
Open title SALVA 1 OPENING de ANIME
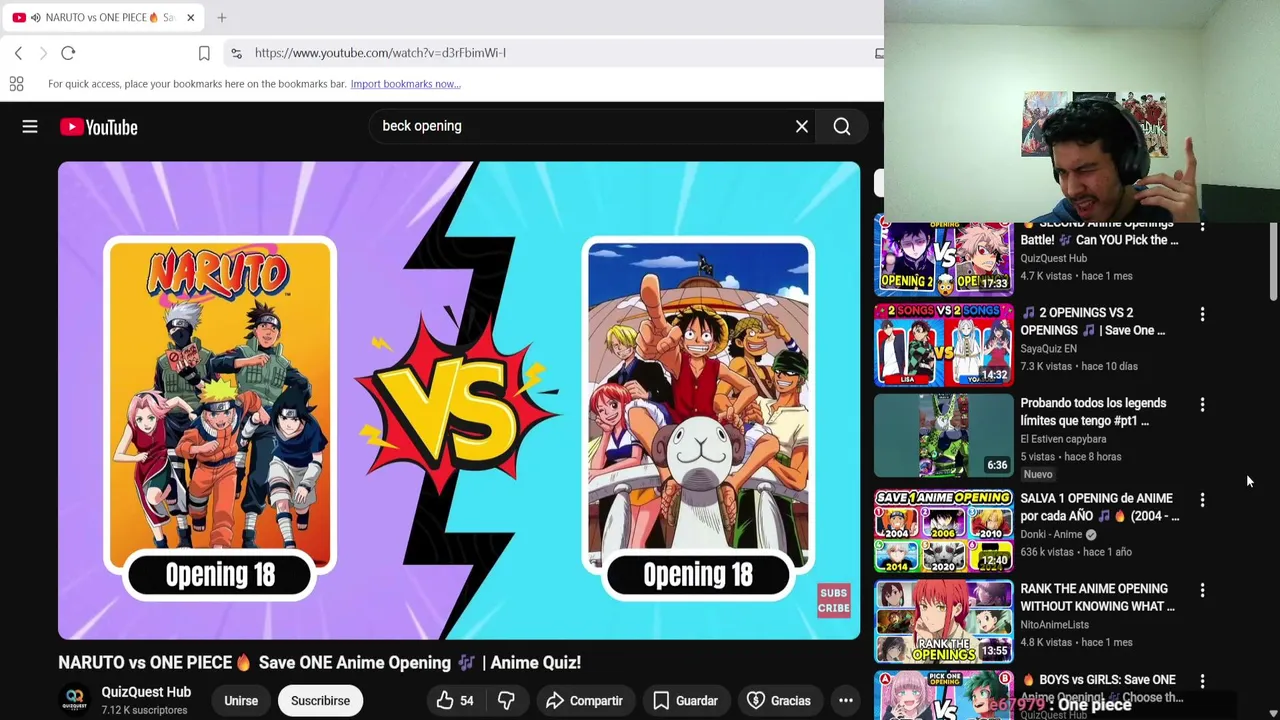pyautogui.click(x=1099, y=507)
